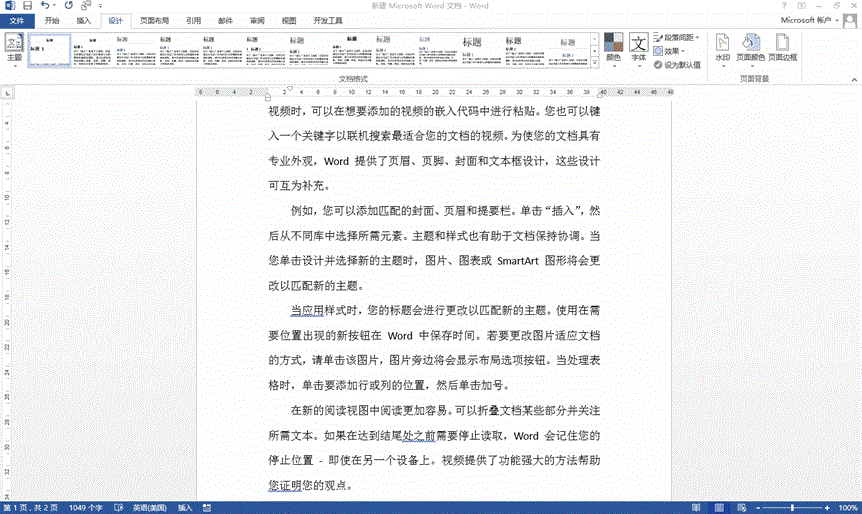Open the 字体 (Fonts) theme icon

[x=639, y=48]
